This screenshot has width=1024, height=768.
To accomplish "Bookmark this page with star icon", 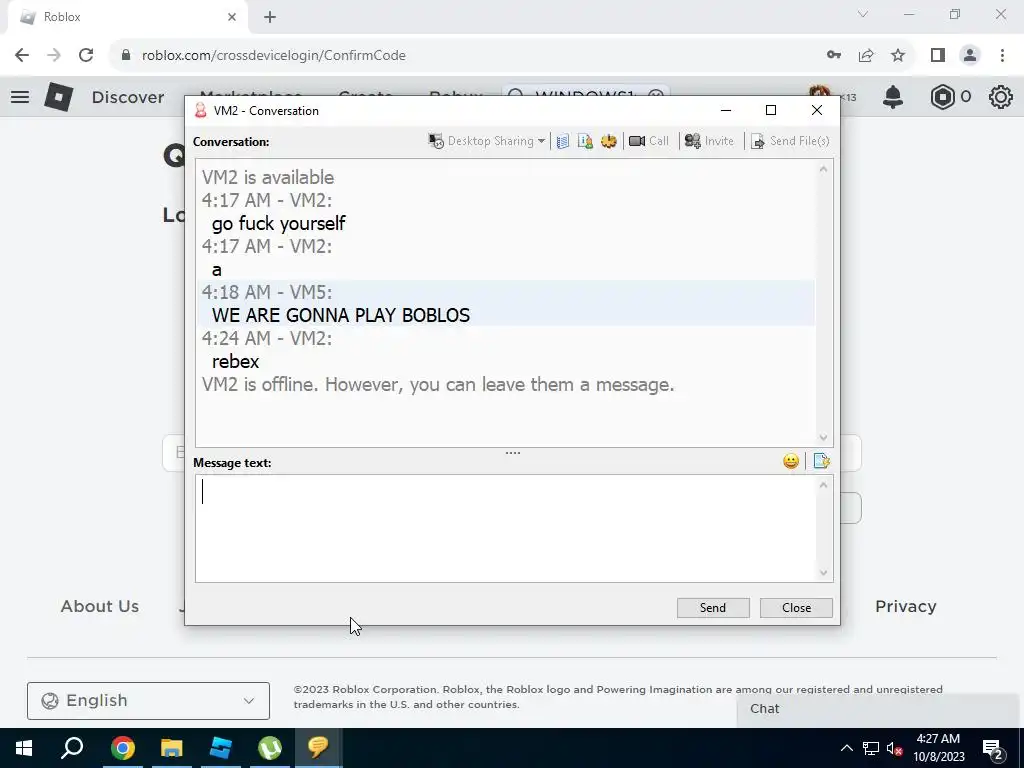I will coord(898,56).
